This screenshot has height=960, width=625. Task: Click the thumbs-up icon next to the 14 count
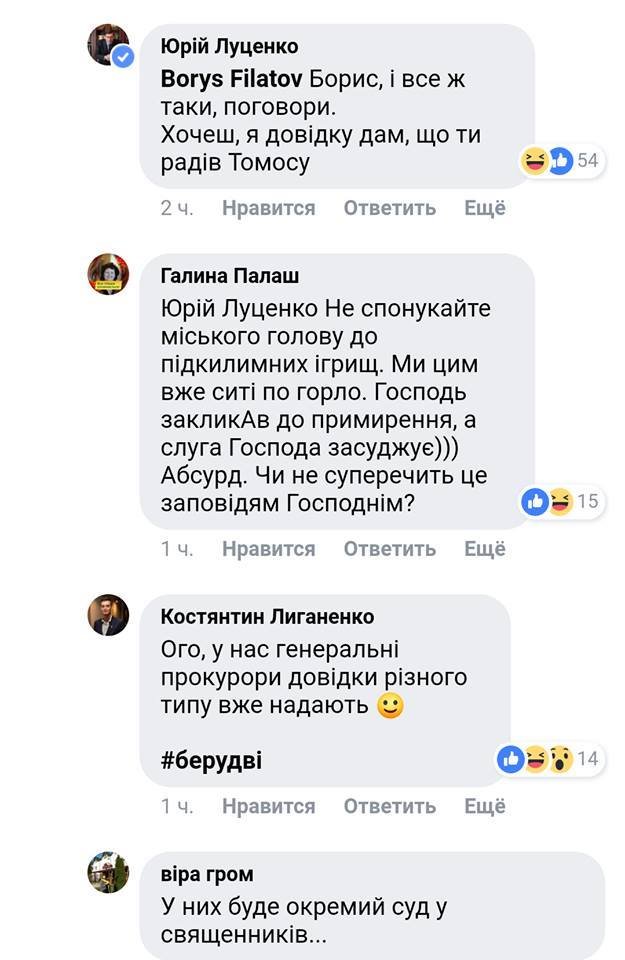coord(510,759)
